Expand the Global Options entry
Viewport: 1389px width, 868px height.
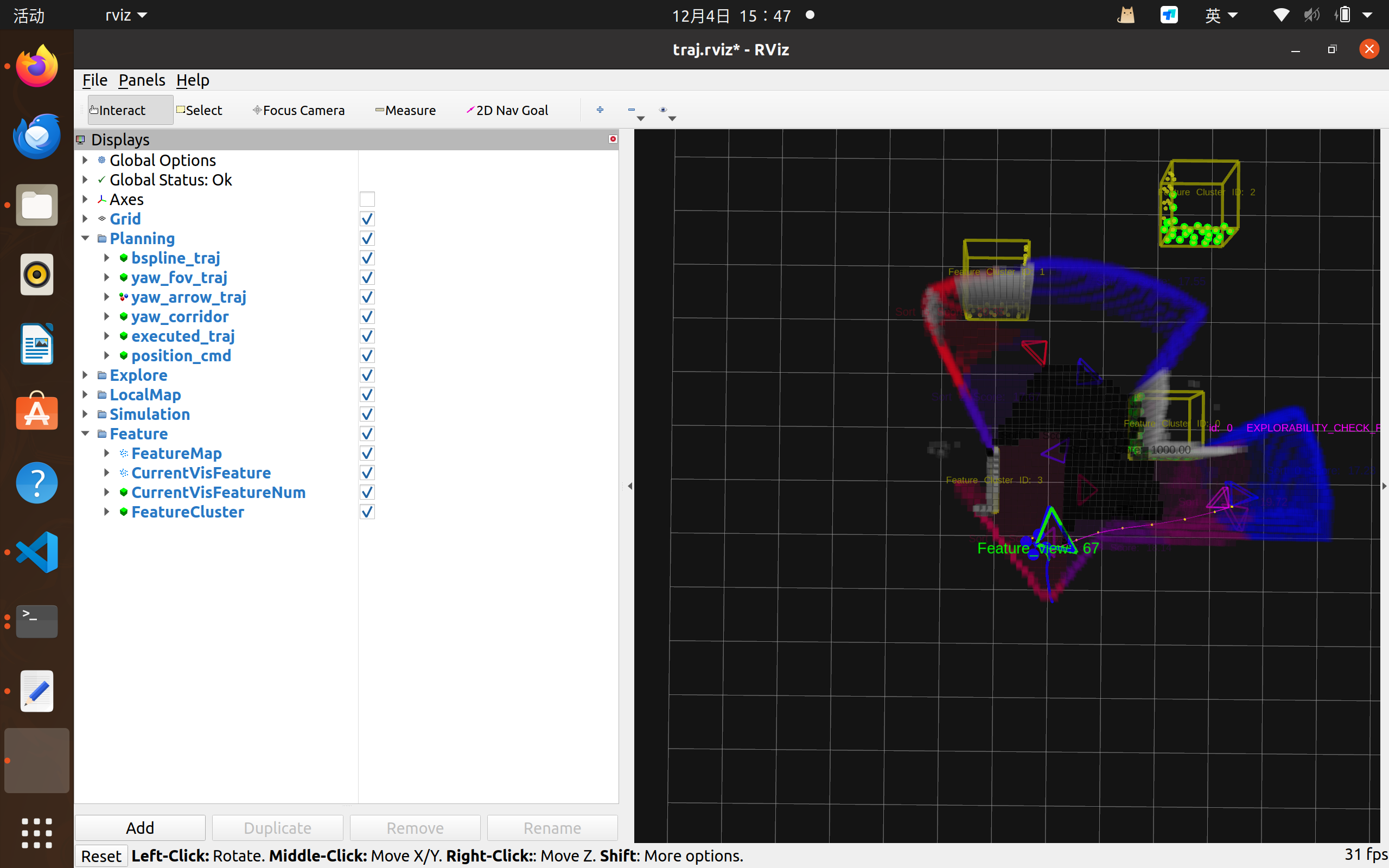(x=85, y=160)
